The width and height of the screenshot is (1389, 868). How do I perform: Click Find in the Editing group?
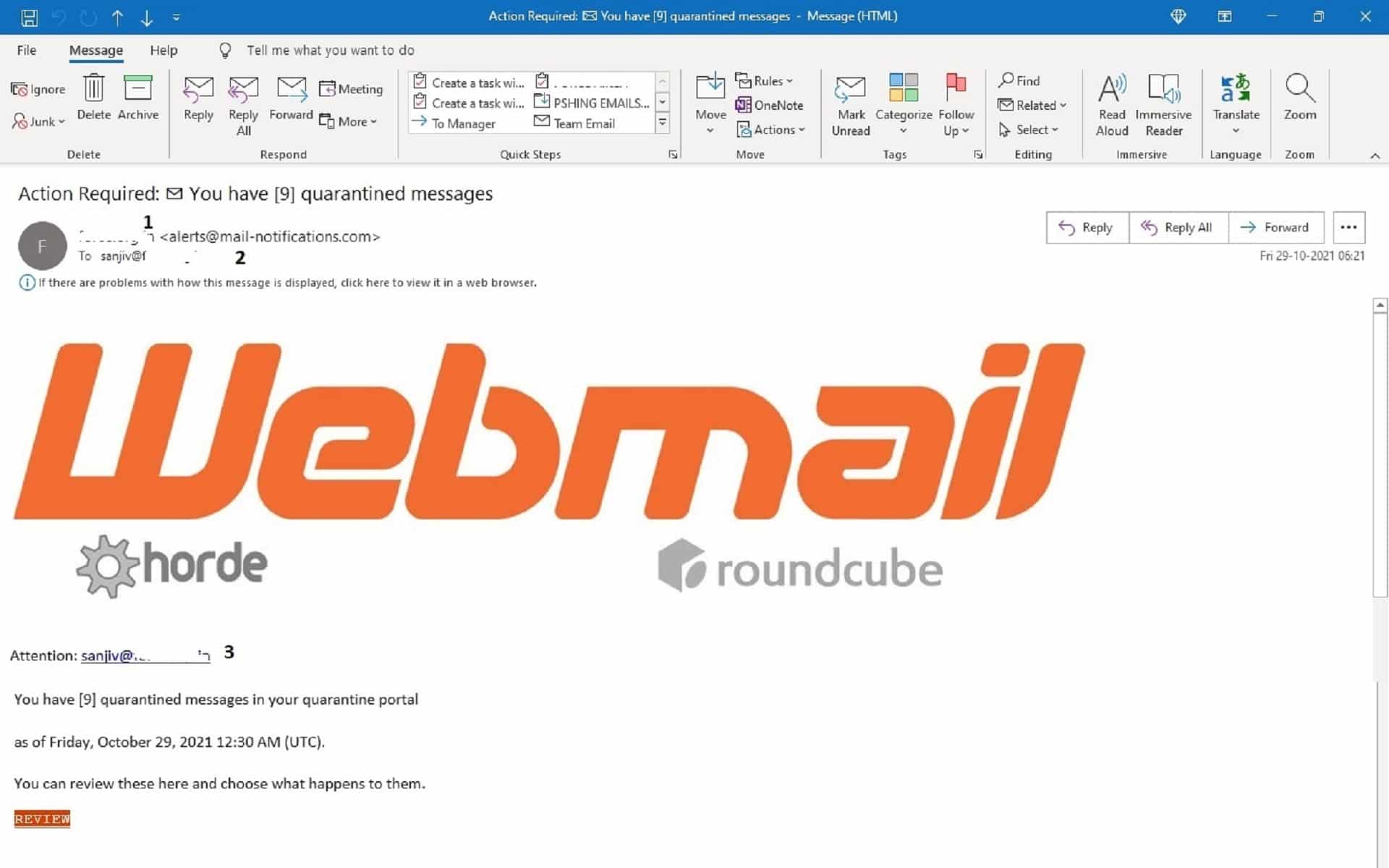pos(1019,80)
